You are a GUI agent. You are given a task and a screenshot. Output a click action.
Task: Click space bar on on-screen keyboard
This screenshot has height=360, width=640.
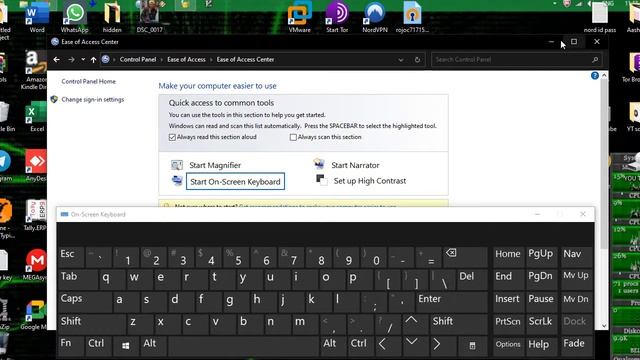[243, 346]
